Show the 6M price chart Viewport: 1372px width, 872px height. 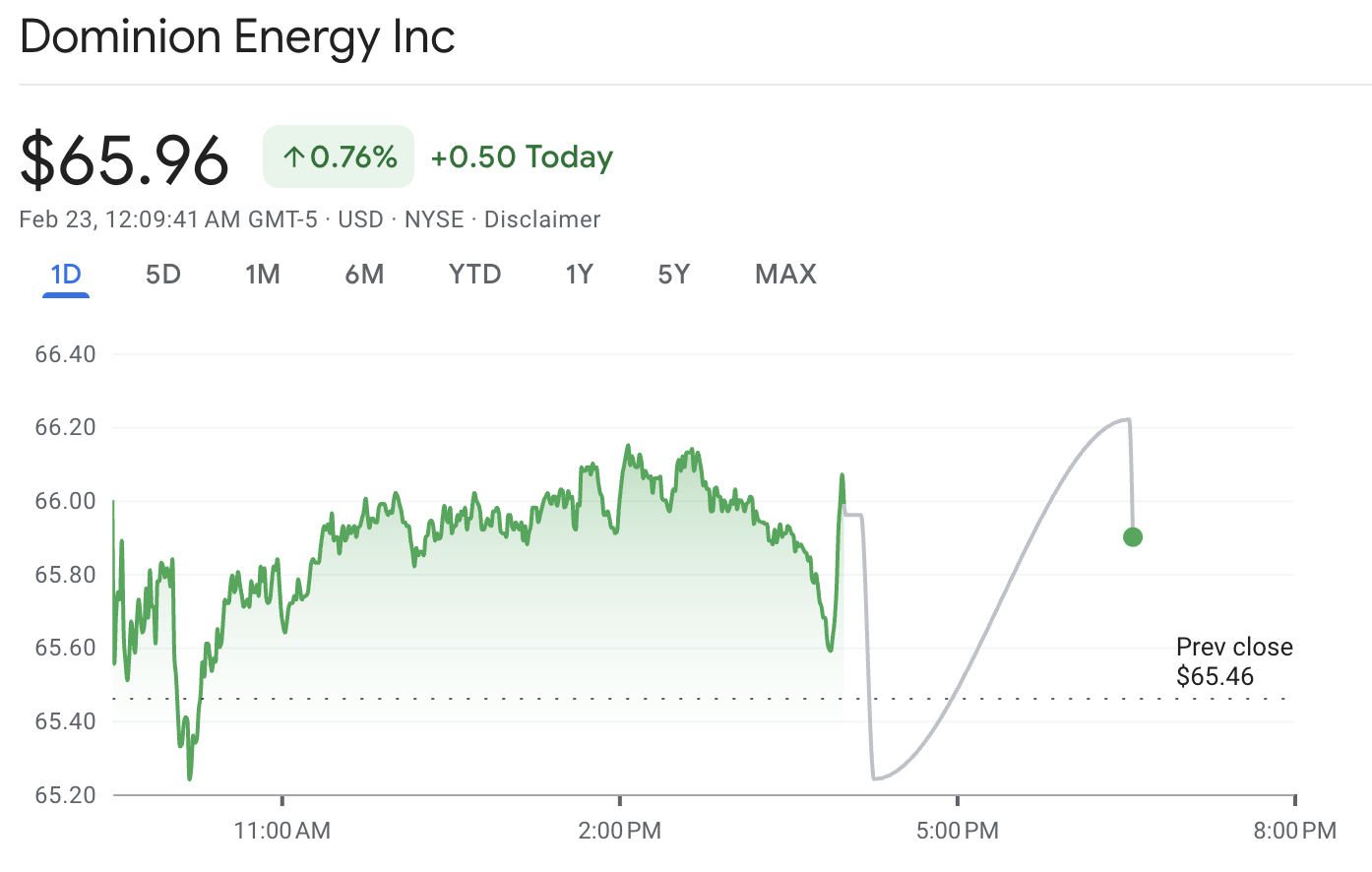pyautogui.click(x=364, y=274)
